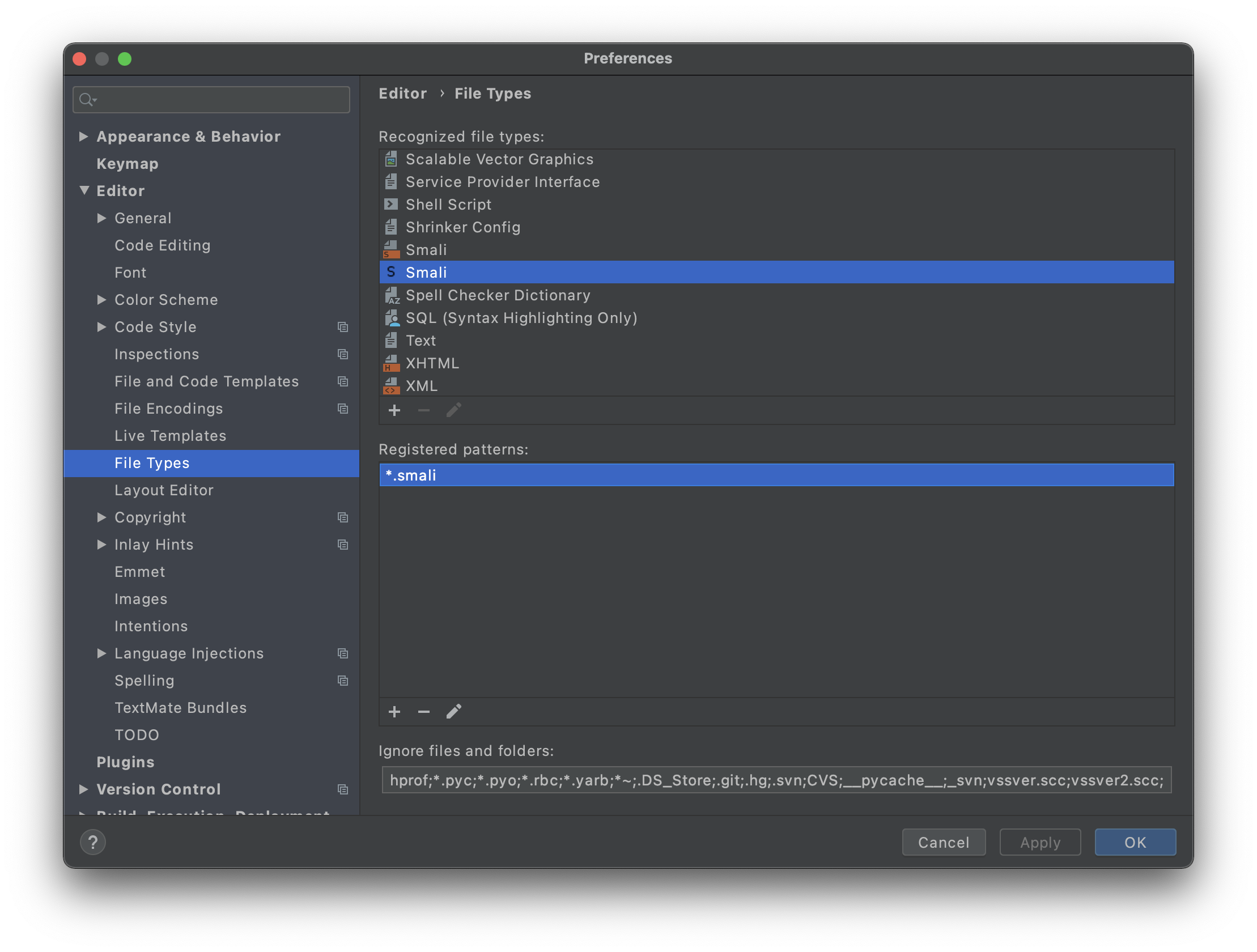
Task: Click the XHTML file type icon
Action: 391,362
